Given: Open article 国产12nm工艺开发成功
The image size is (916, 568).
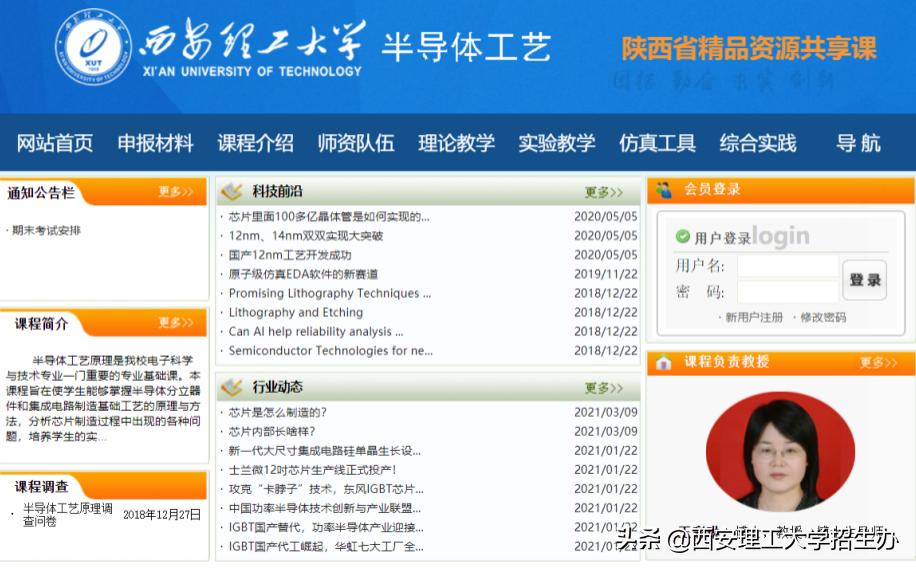Looking at the screenshot, I should pyautogui.click(x=290, y=255).
